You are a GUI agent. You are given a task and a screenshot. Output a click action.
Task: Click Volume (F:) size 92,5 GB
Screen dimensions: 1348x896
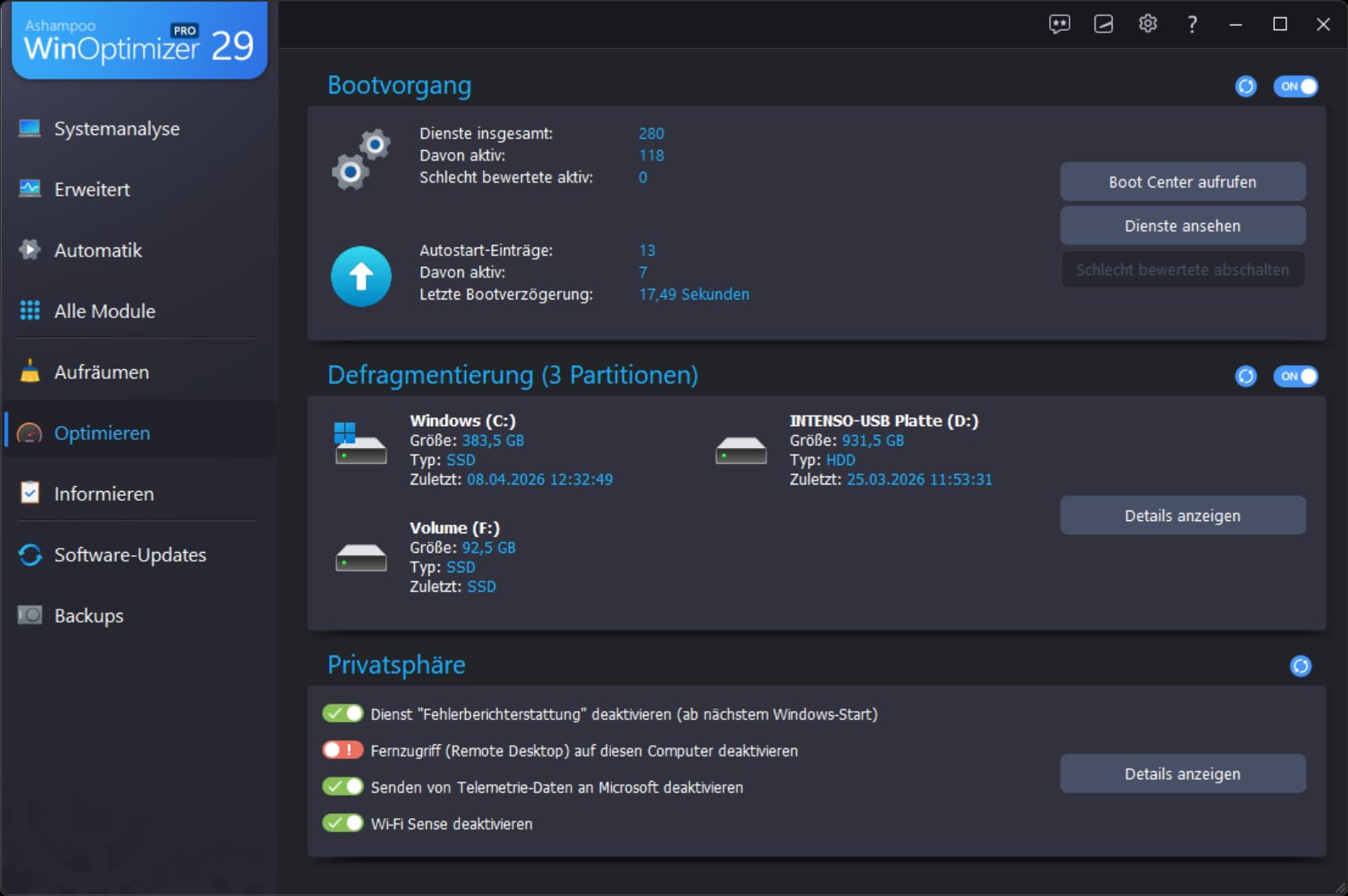(489, 547)
